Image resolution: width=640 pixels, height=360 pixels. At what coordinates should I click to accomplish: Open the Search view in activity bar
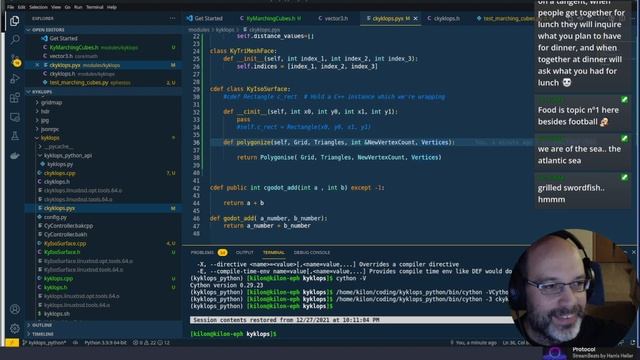tap(15, 40)
